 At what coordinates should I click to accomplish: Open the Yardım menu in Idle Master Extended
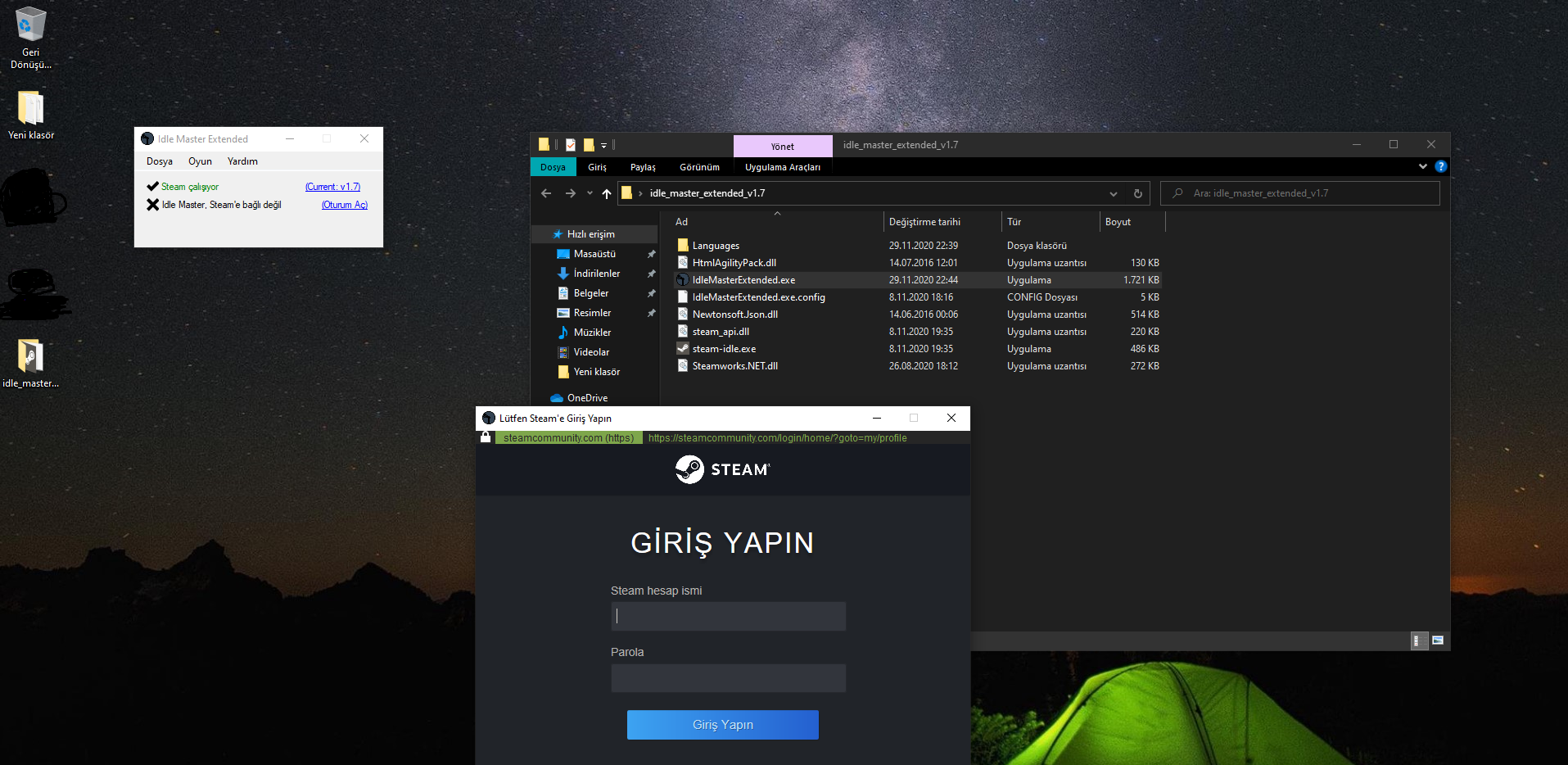click(x=242, y=161)
